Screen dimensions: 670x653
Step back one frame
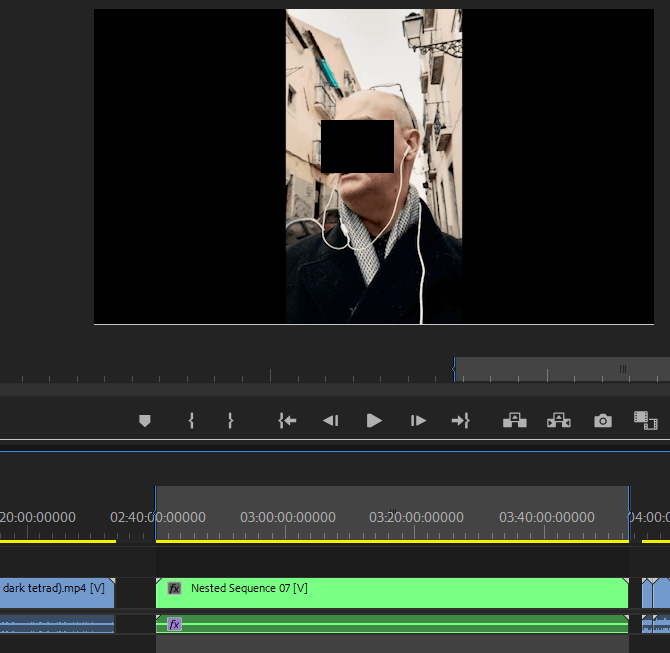pos(330,421)
